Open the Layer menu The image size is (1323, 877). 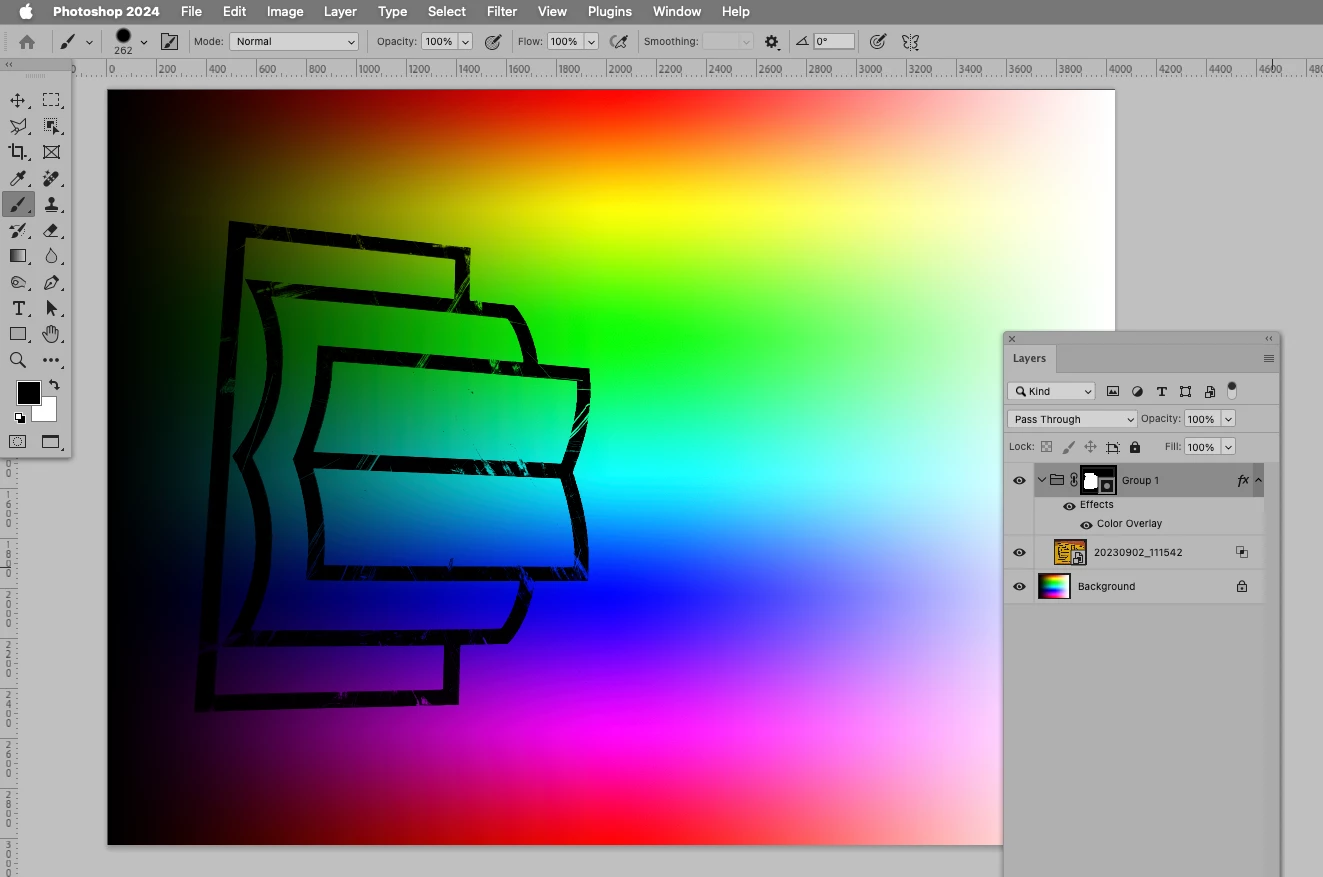pos(340,11)
